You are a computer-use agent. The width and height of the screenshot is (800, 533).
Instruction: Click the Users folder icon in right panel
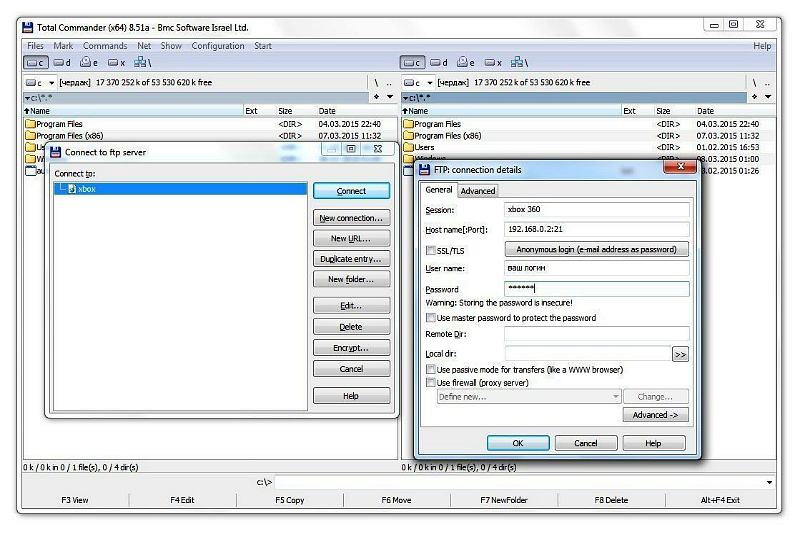click(x=408, y=147)
